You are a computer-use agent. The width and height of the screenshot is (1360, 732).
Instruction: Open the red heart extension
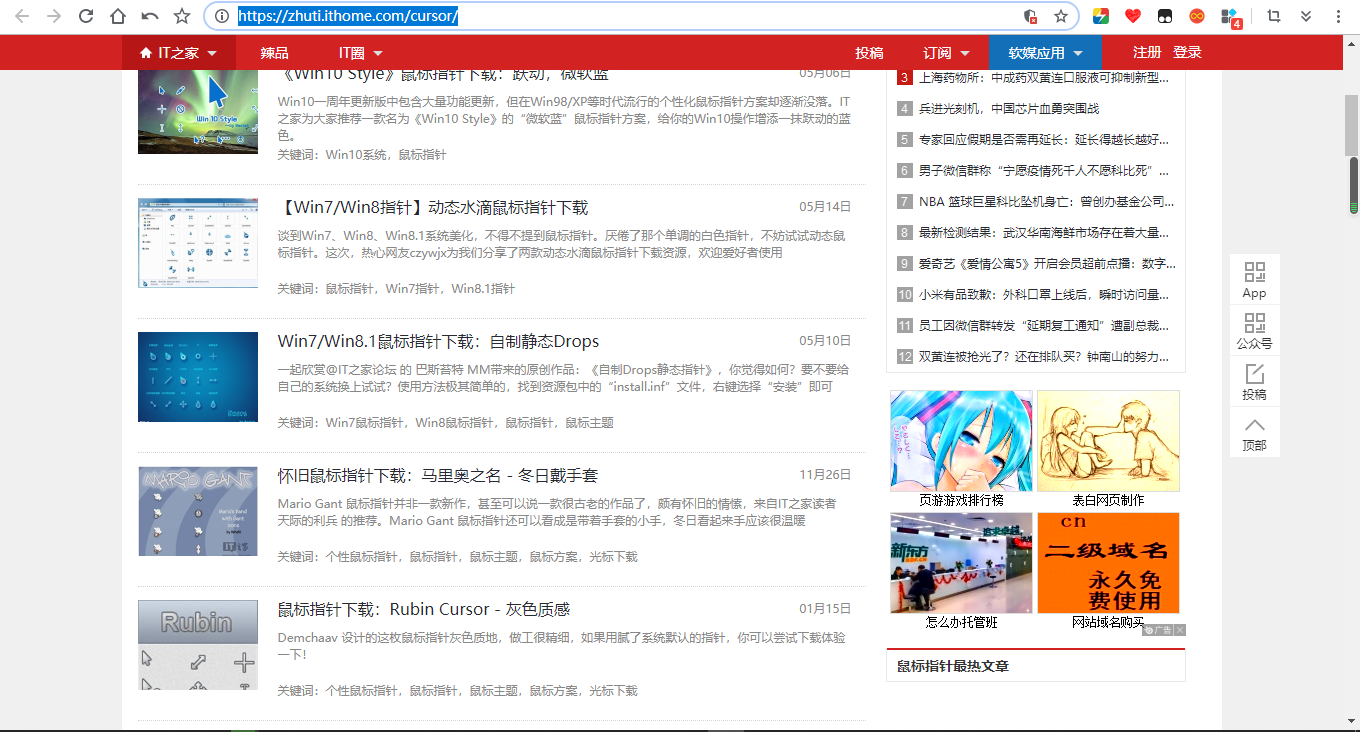1133,16
